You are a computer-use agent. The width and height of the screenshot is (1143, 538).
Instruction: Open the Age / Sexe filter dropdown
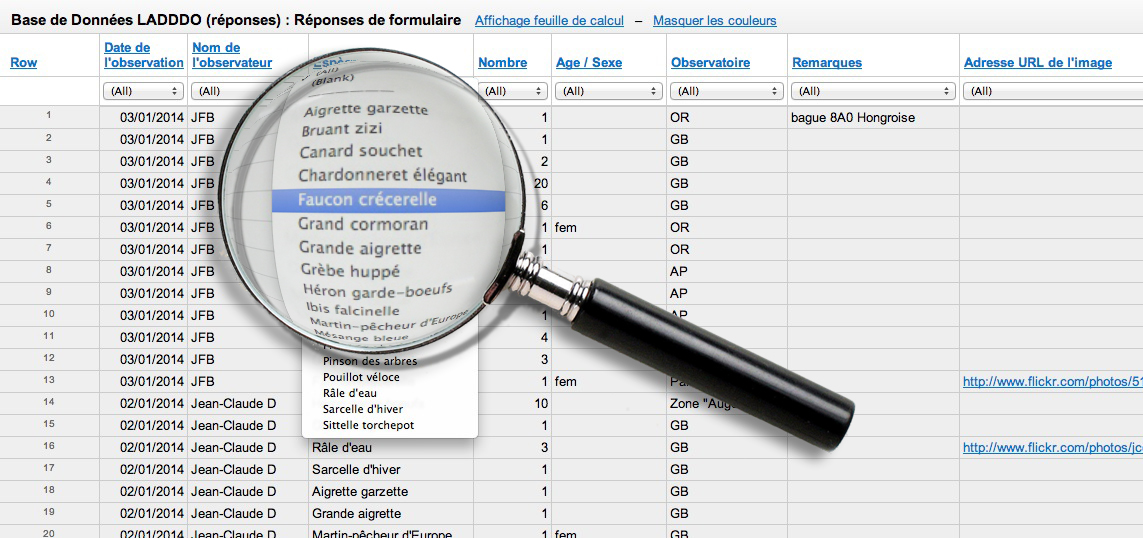point(609,91)
